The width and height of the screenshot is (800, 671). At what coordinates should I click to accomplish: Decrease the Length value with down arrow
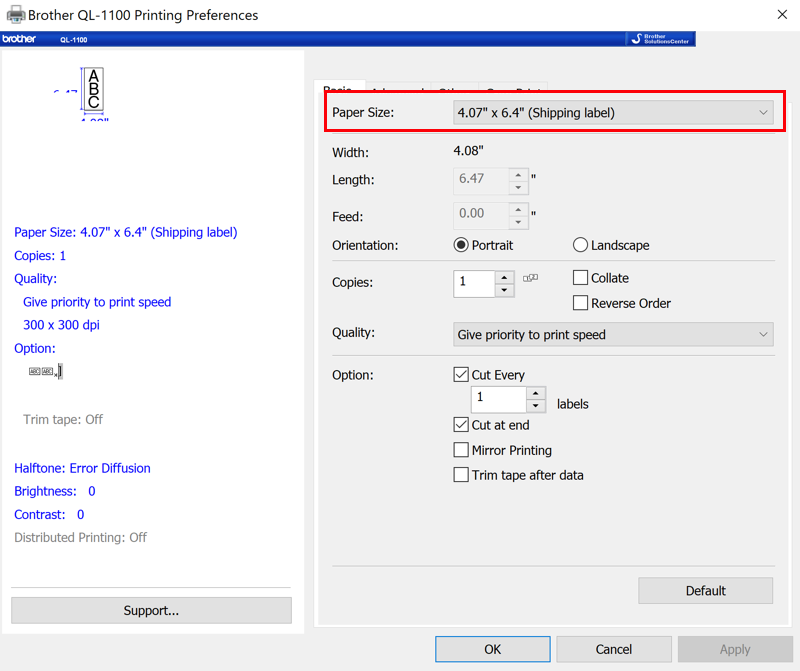518,188
